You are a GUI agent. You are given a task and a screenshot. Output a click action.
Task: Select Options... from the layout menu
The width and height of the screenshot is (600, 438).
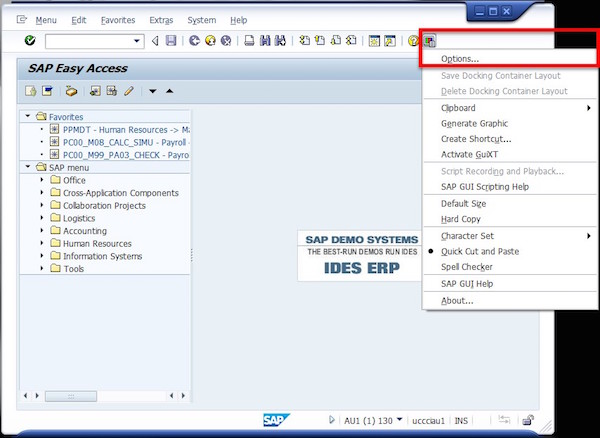[x=460, y=59]
